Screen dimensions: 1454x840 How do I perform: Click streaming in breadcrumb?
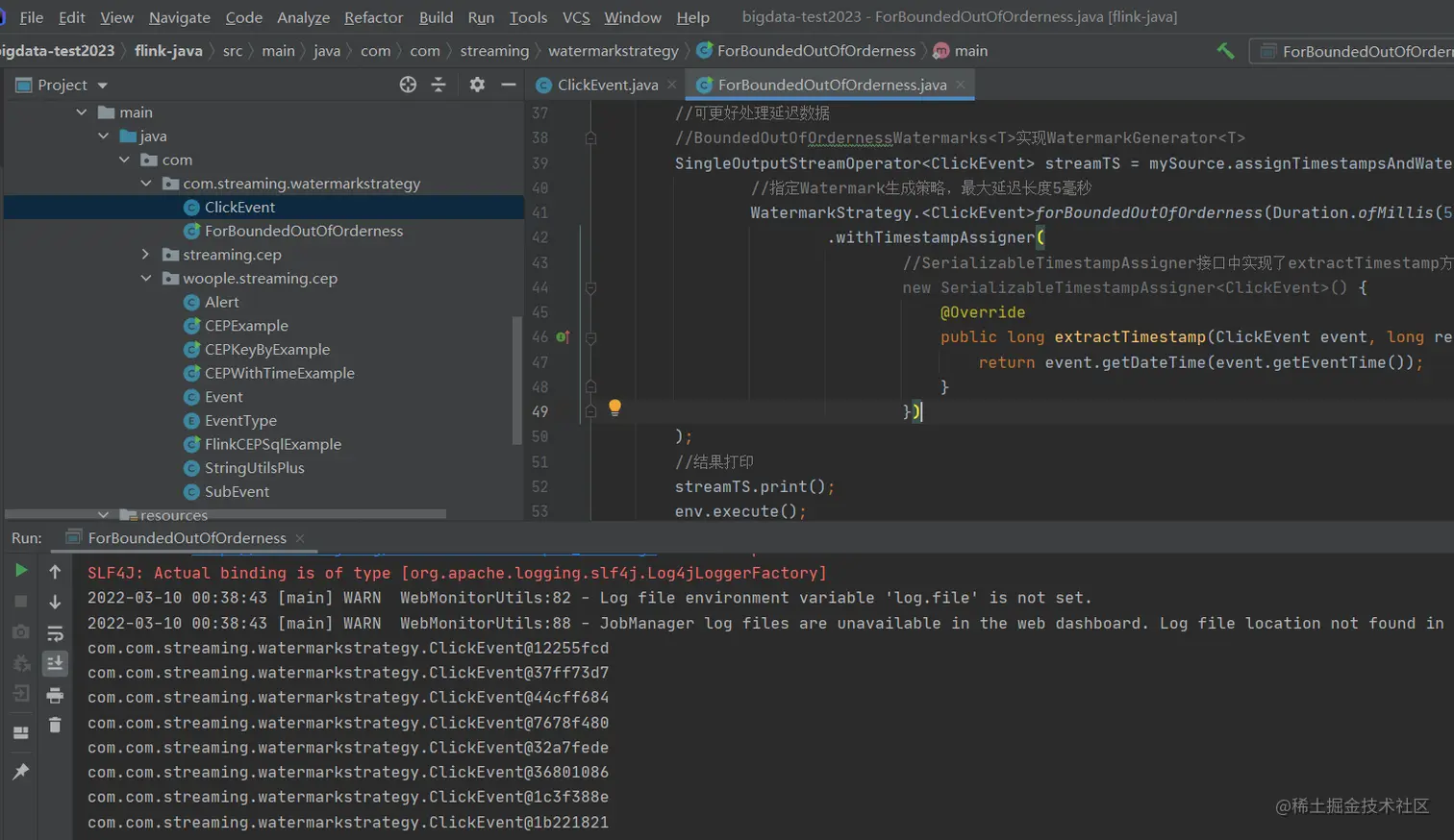494,51
